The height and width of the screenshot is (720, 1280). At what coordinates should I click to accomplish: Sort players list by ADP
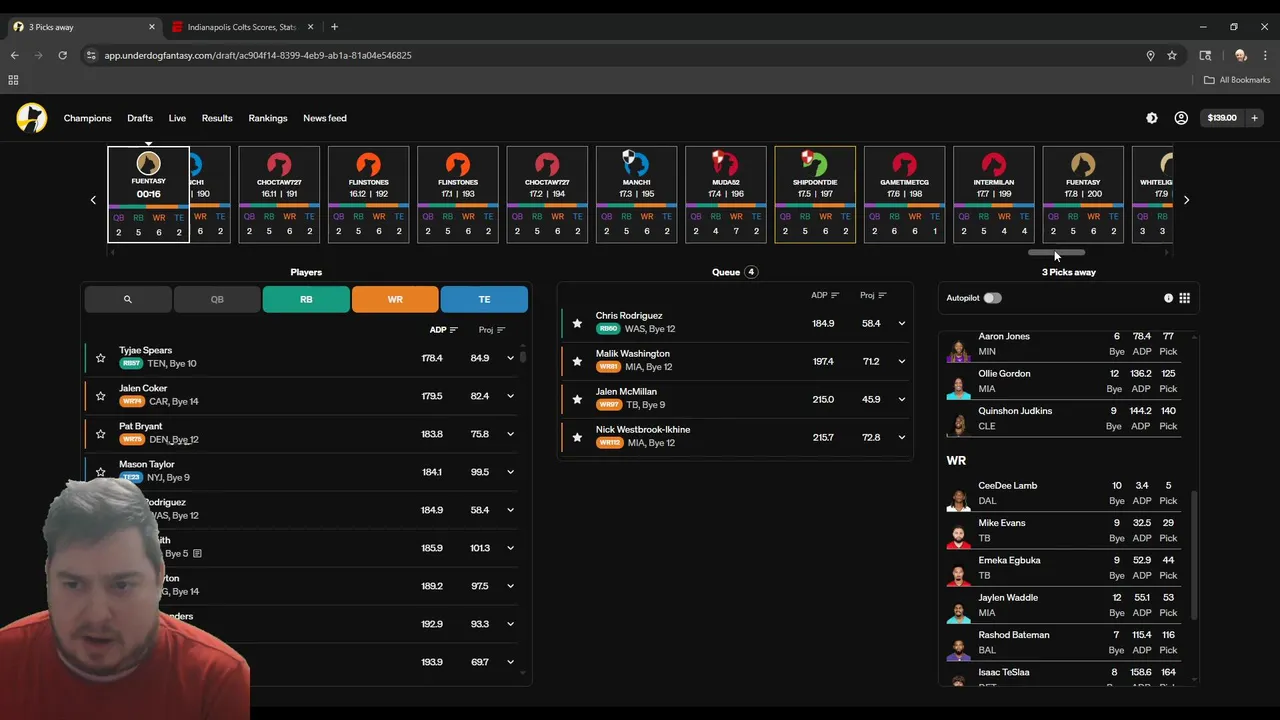coord(443,330)
